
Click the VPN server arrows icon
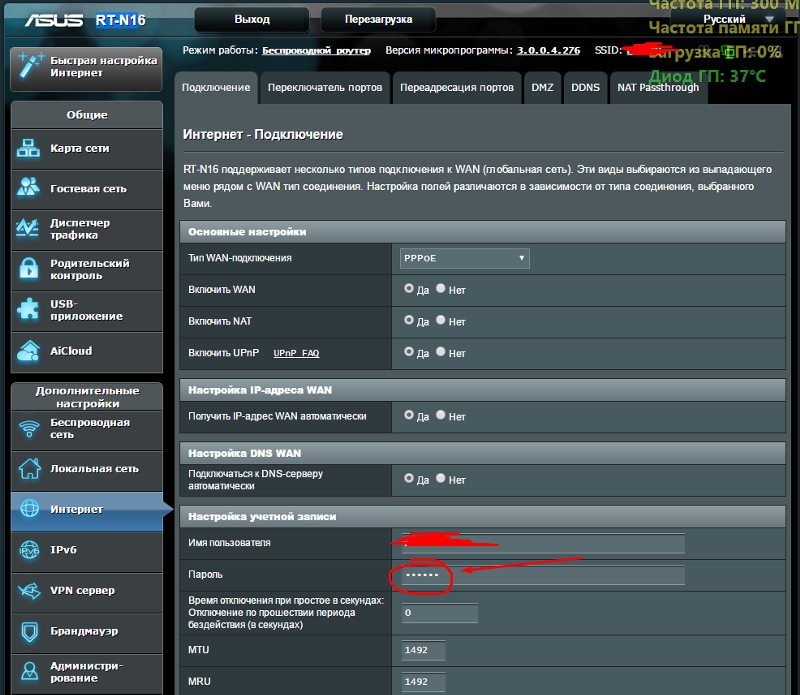coord(29,591)
